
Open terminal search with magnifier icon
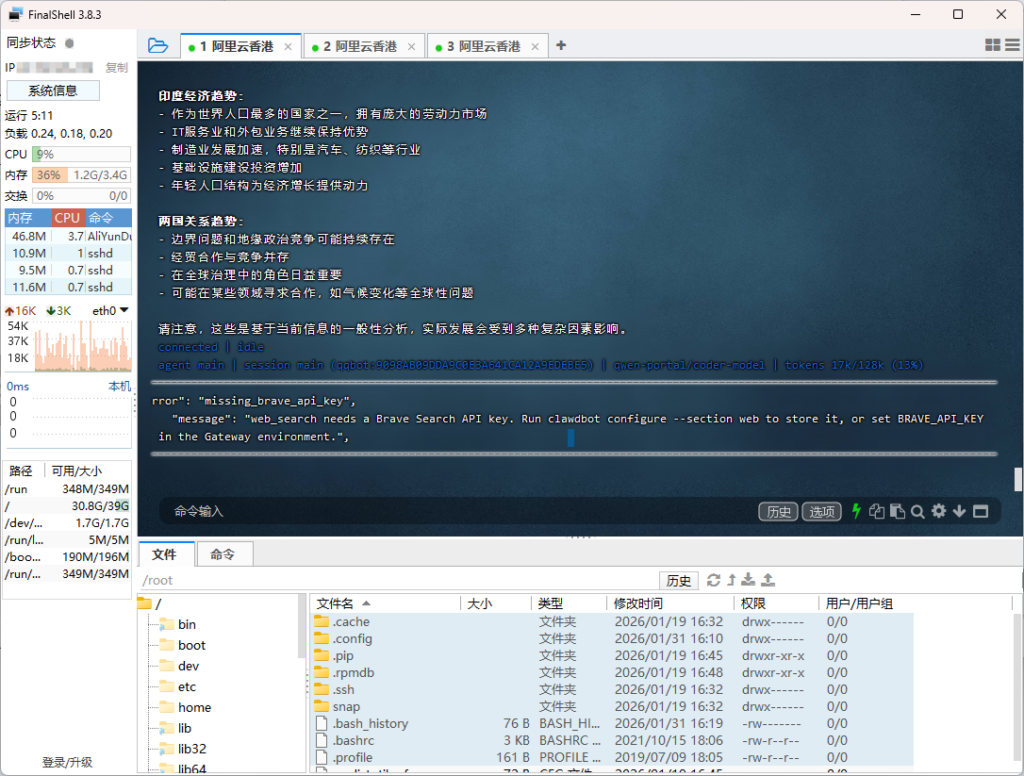pos(917,511)
